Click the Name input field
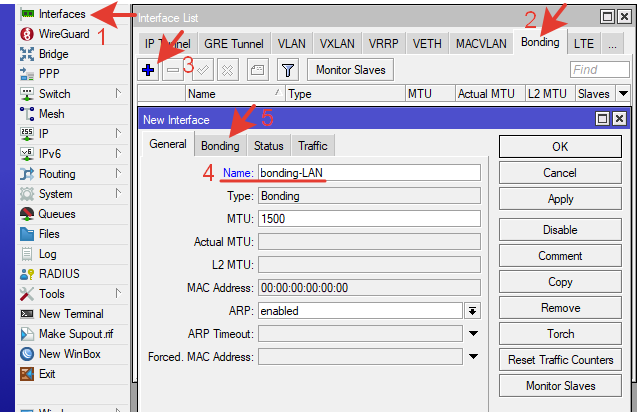This screenshot has height=412, width=637. click(368, 173)
